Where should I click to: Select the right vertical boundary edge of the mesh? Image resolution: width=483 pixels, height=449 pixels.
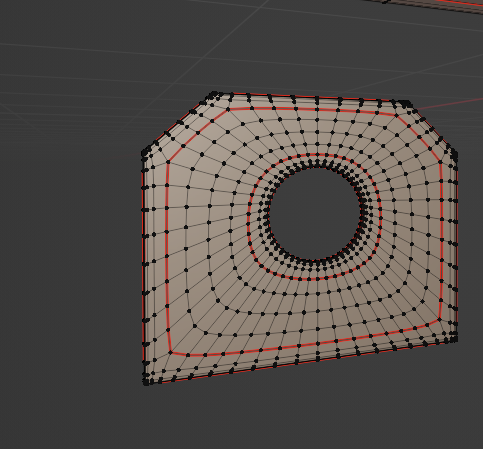point(456,247)
